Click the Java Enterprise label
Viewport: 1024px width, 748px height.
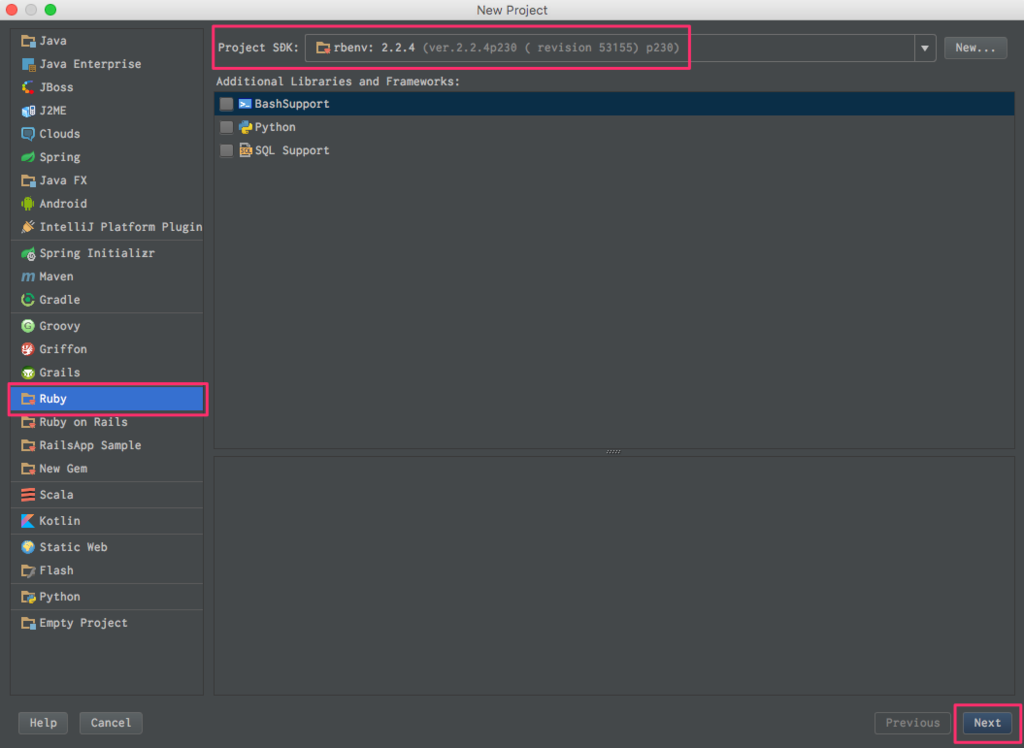pos(90,65)
